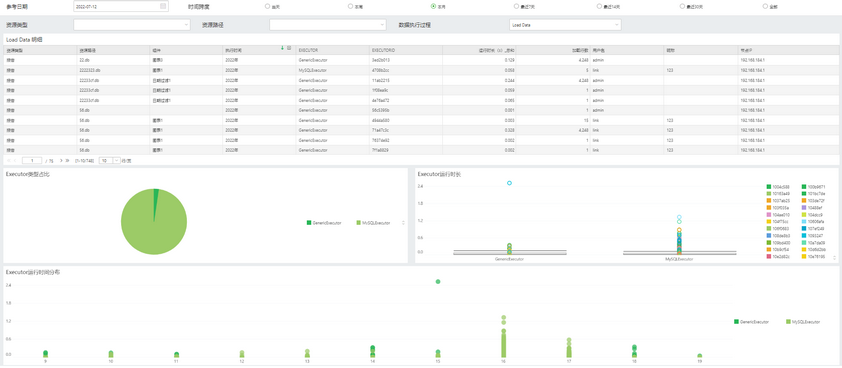This screenshot has height=368, width=842.
Task: Go to the next table page
Action: pyautogui.click(x=61, y=160)
